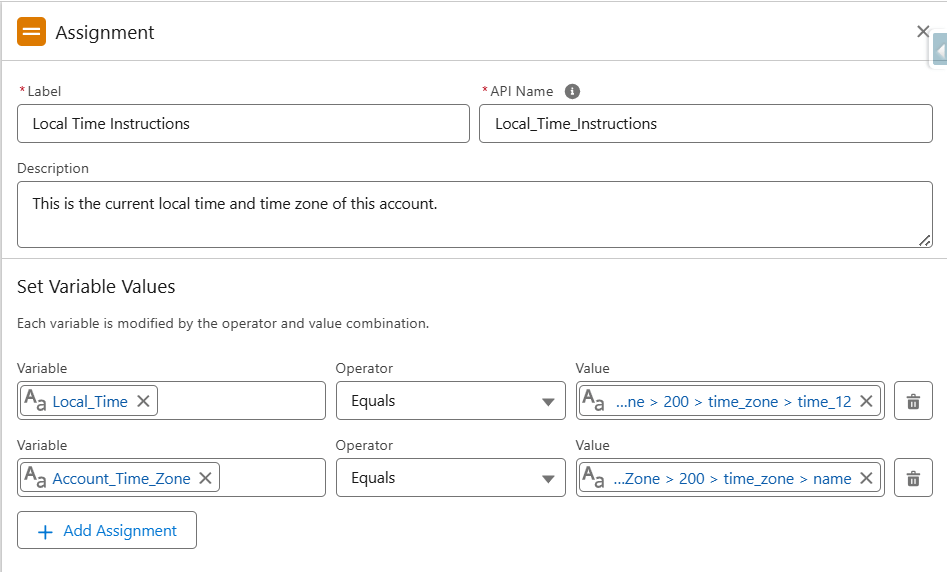Click the orange Assignment element icon

tap(31, 32)
